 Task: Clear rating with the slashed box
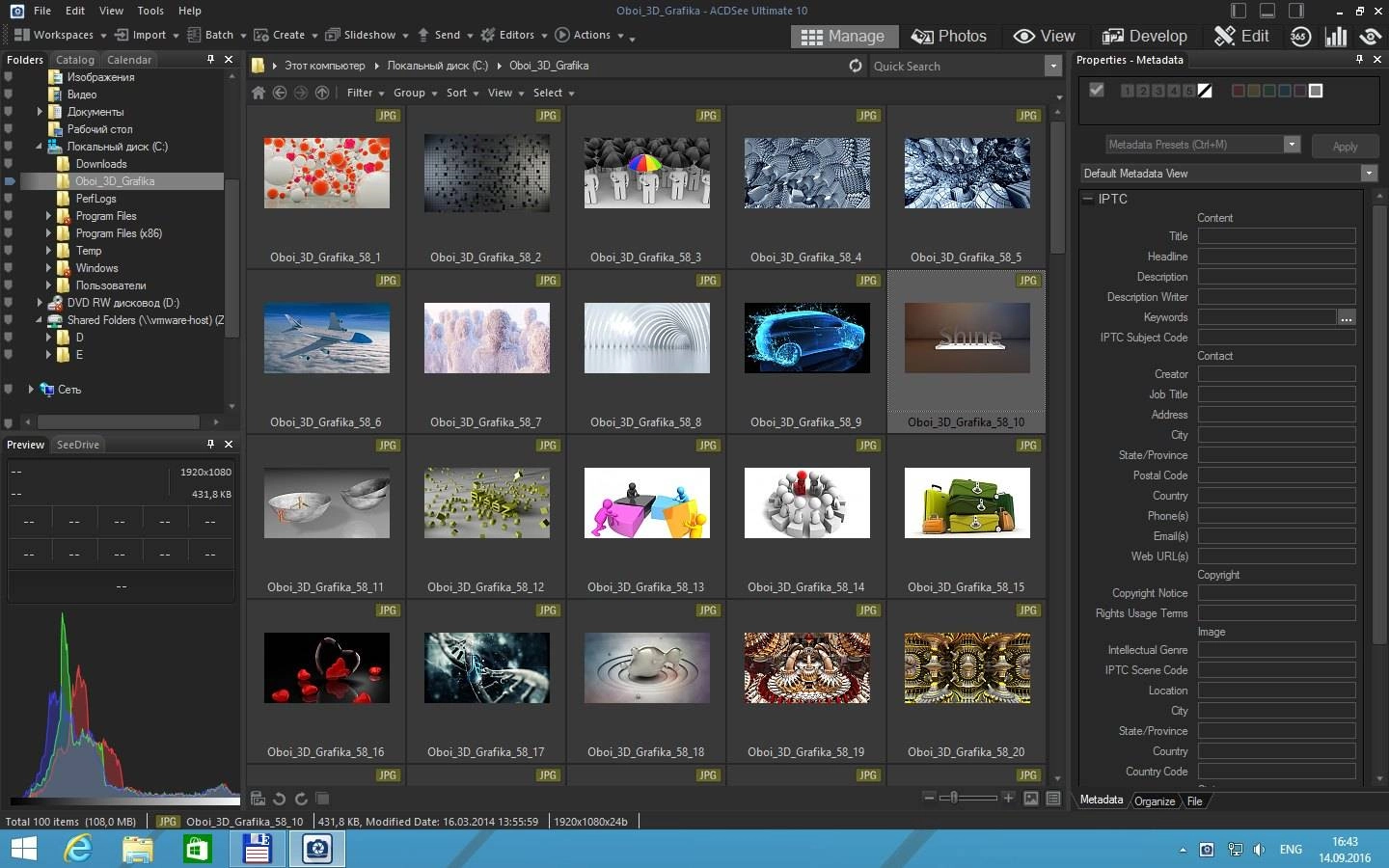pos(1205,91)
